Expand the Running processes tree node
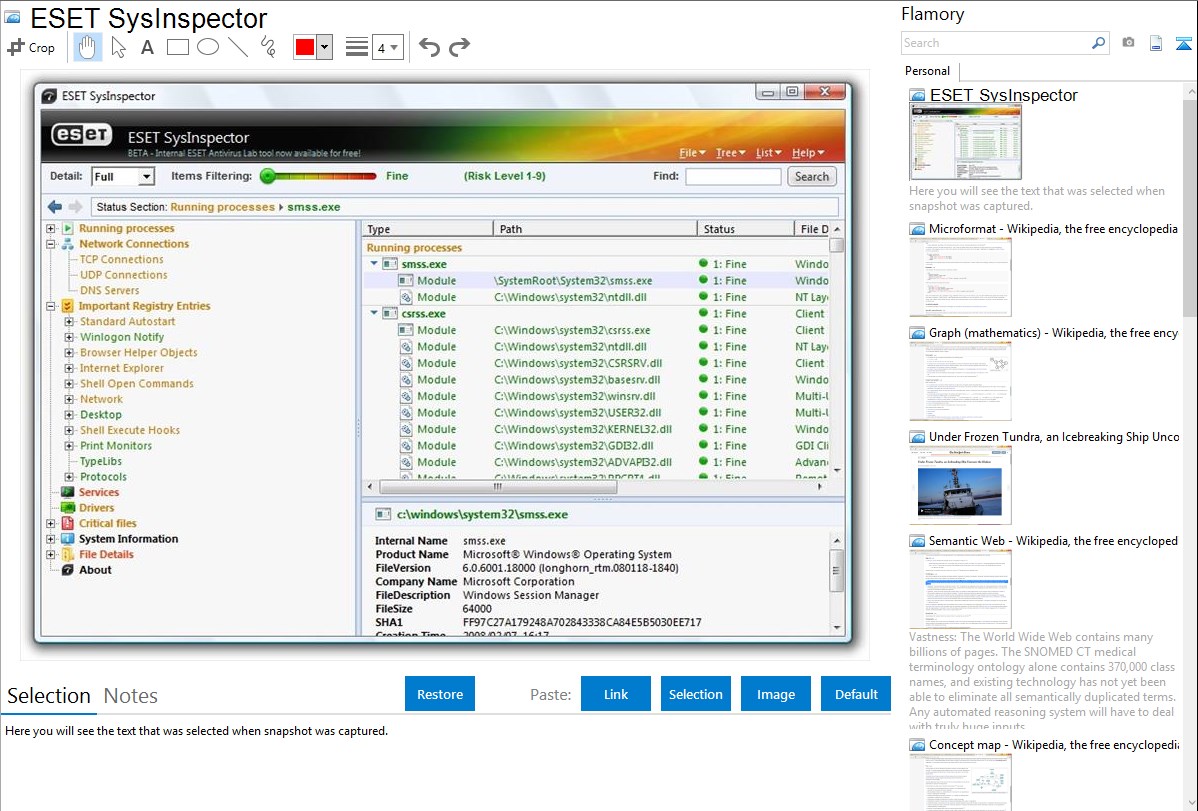The image size is (1198, 811). [x=50, y=228]
